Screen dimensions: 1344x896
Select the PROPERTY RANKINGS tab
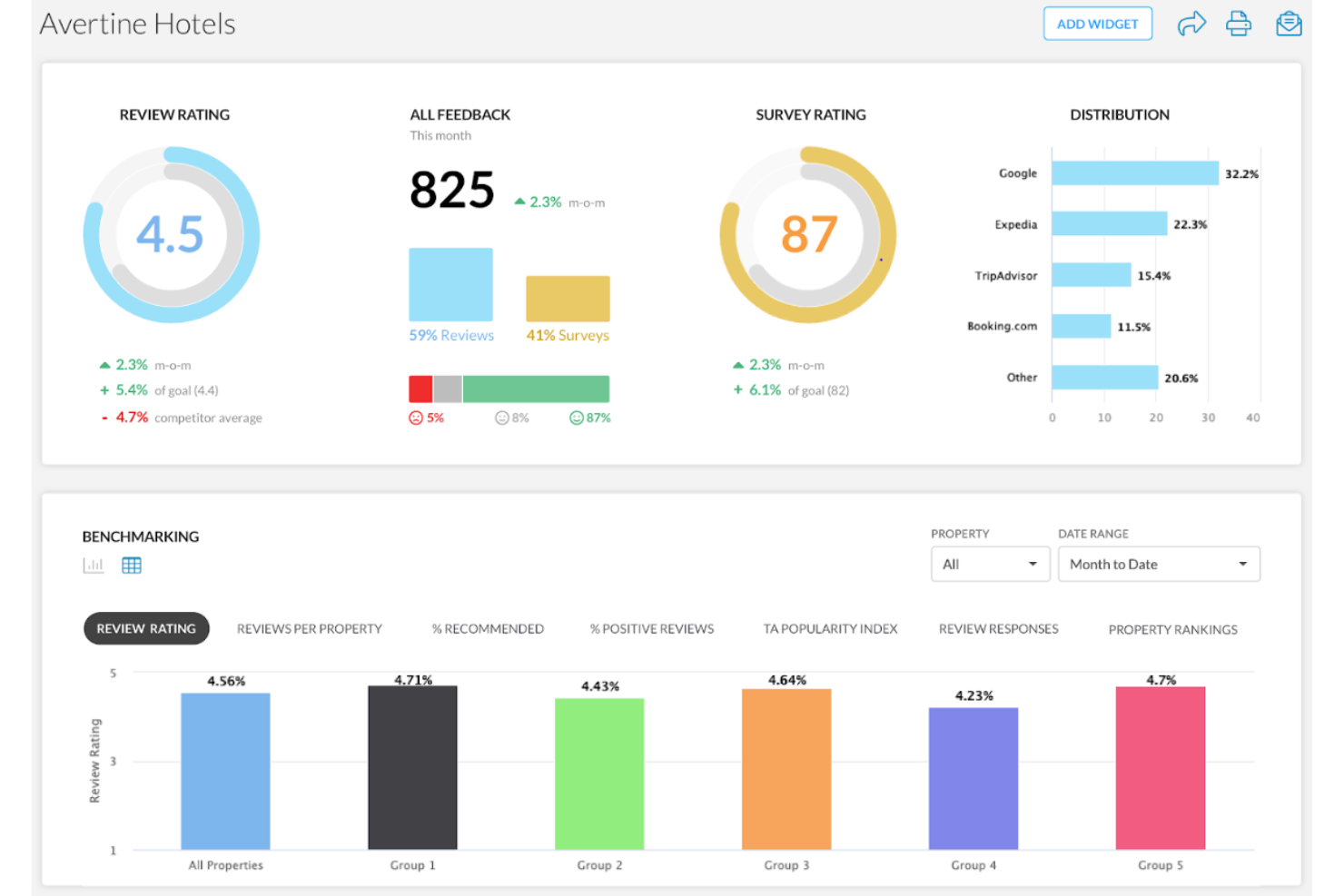pos(1172,629)
